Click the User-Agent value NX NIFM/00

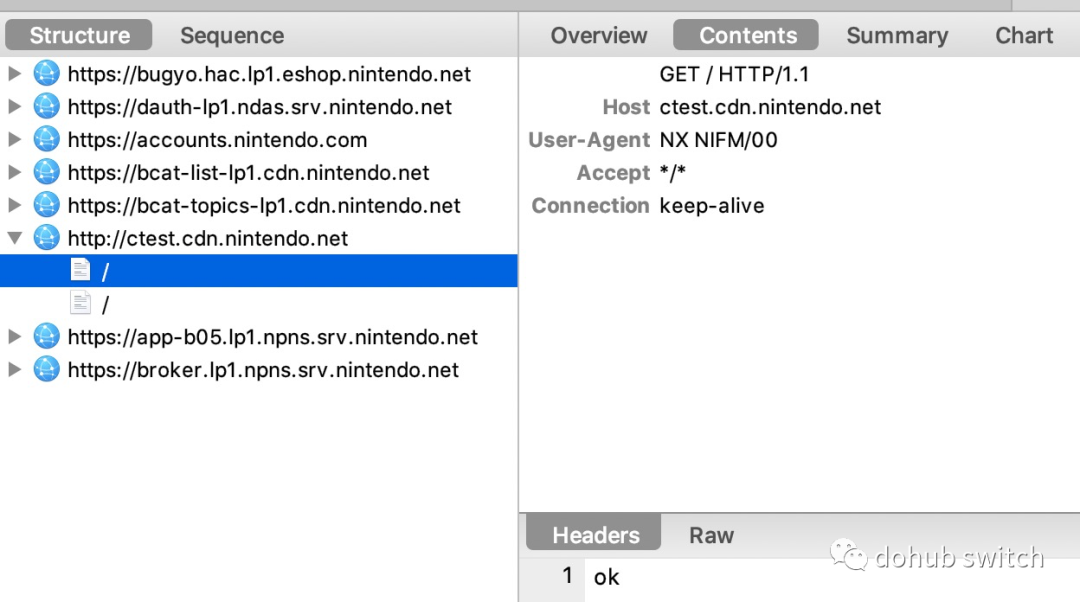point(718,140)
